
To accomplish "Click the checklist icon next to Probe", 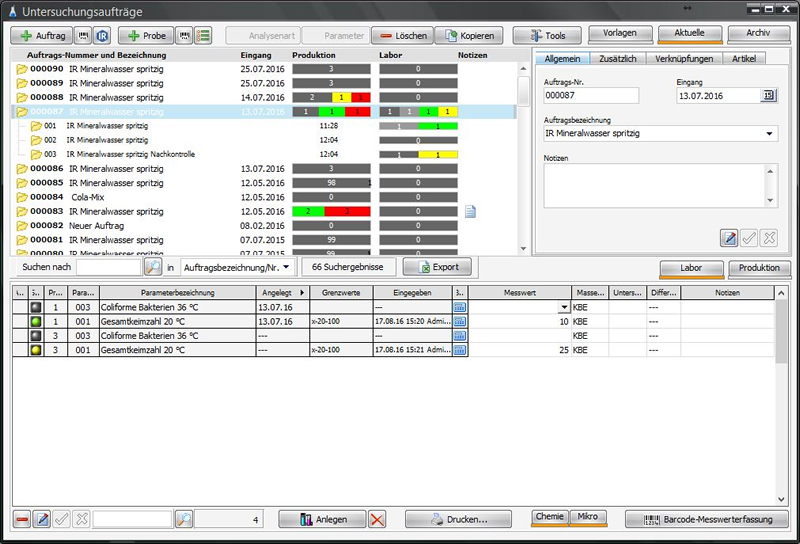I will pos(203,35).
